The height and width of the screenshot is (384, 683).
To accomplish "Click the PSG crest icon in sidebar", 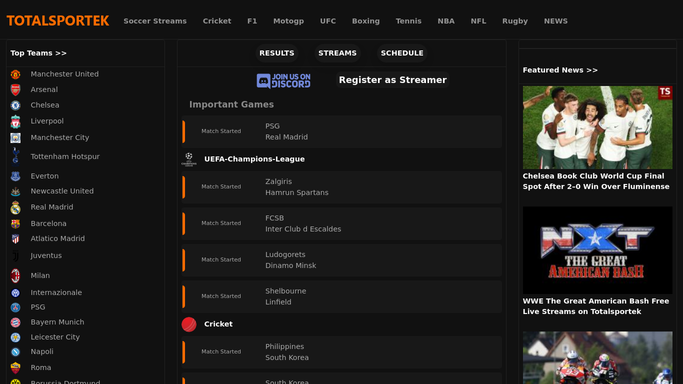I will pos(15,308).
